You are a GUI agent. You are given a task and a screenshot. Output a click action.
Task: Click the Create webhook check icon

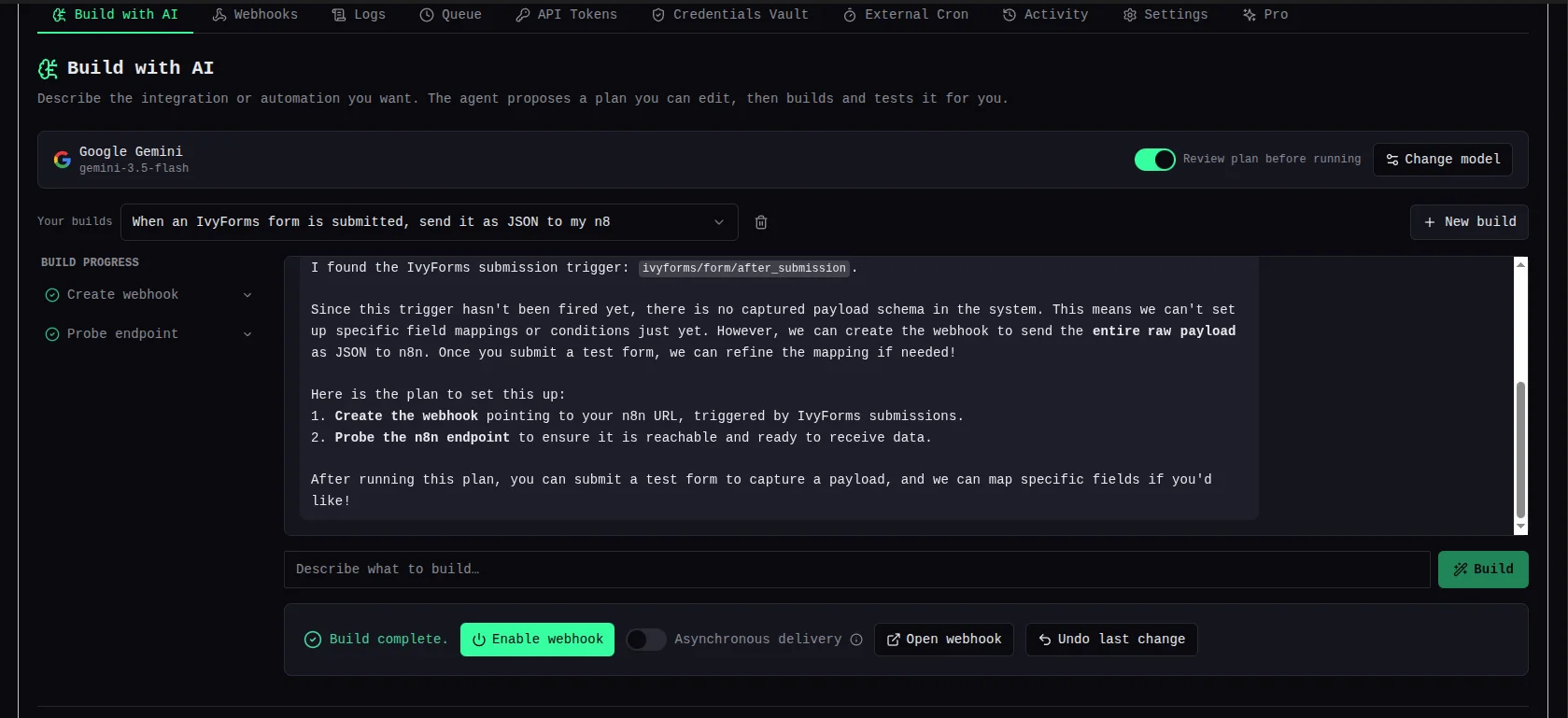pyautogui.click(x=52, y=295)
